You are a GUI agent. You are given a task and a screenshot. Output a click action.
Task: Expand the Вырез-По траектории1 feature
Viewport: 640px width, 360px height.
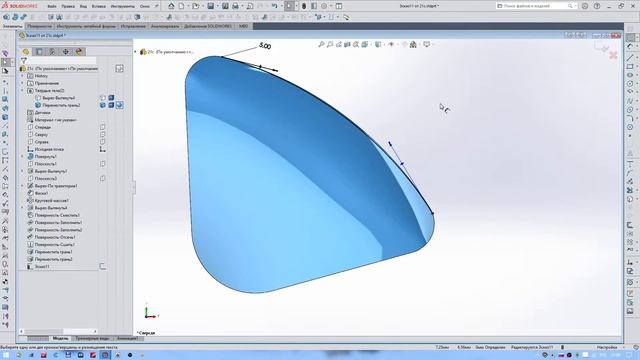22,186
